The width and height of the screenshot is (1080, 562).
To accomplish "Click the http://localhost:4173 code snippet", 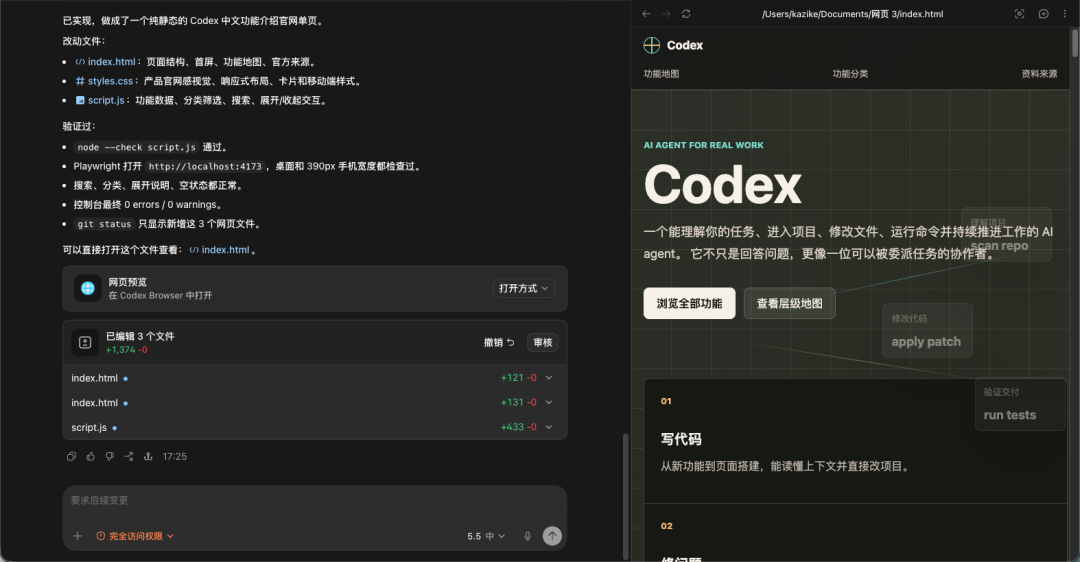I will coord(205,167).
